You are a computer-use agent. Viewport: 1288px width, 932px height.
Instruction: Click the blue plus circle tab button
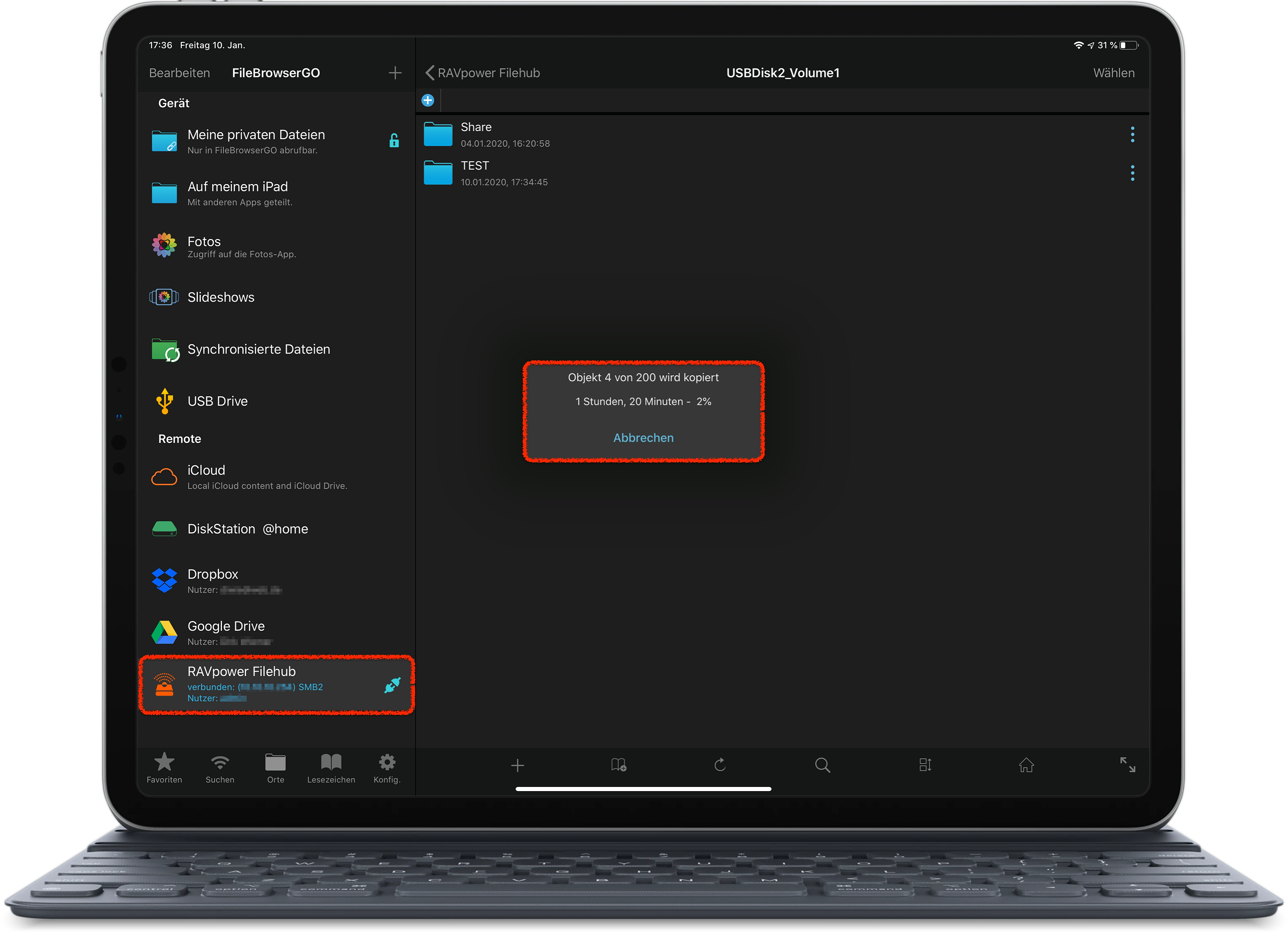pos(428,101)
